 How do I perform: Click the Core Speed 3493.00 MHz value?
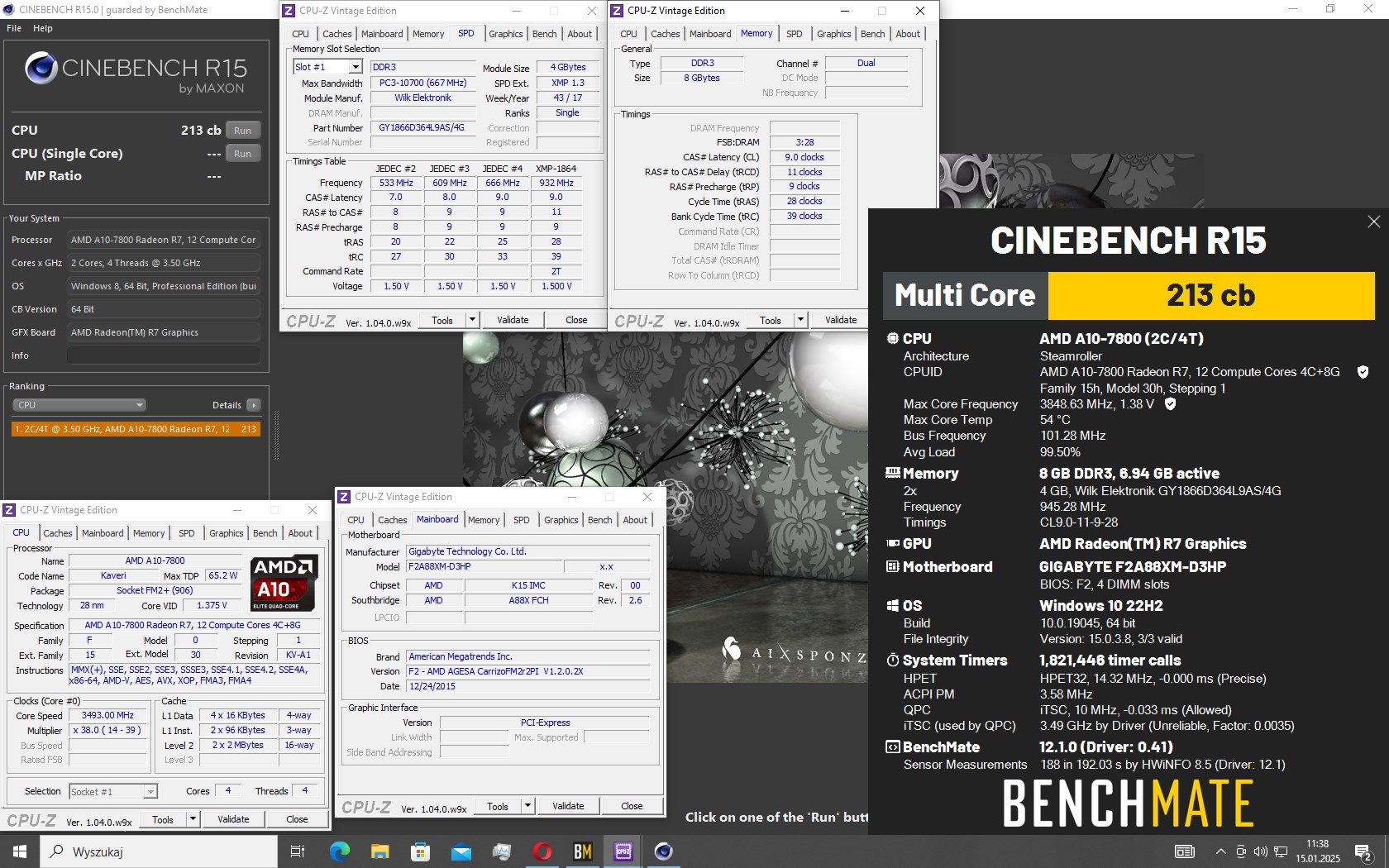107,716
